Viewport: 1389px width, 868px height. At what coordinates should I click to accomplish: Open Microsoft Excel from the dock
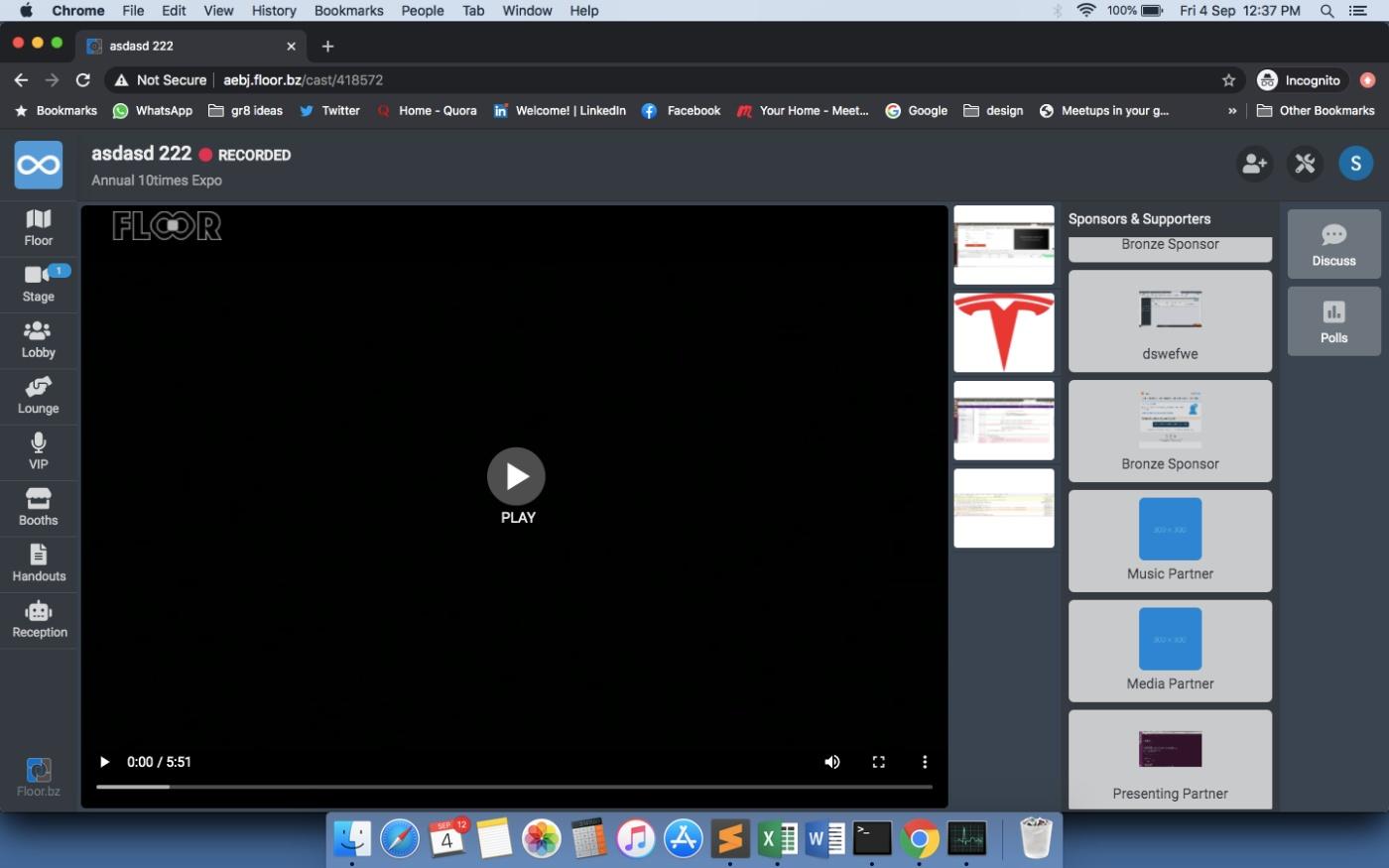coord(777,839)
